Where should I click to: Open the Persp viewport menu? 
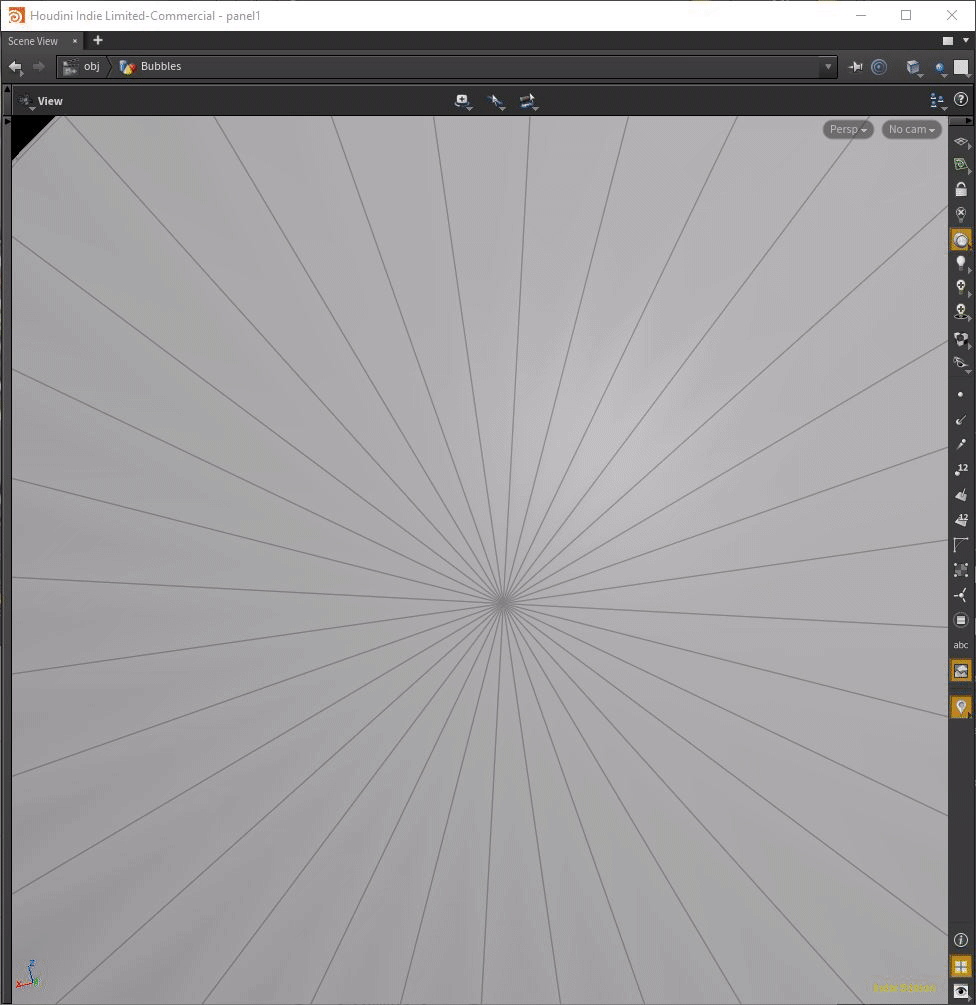[846, 129]
